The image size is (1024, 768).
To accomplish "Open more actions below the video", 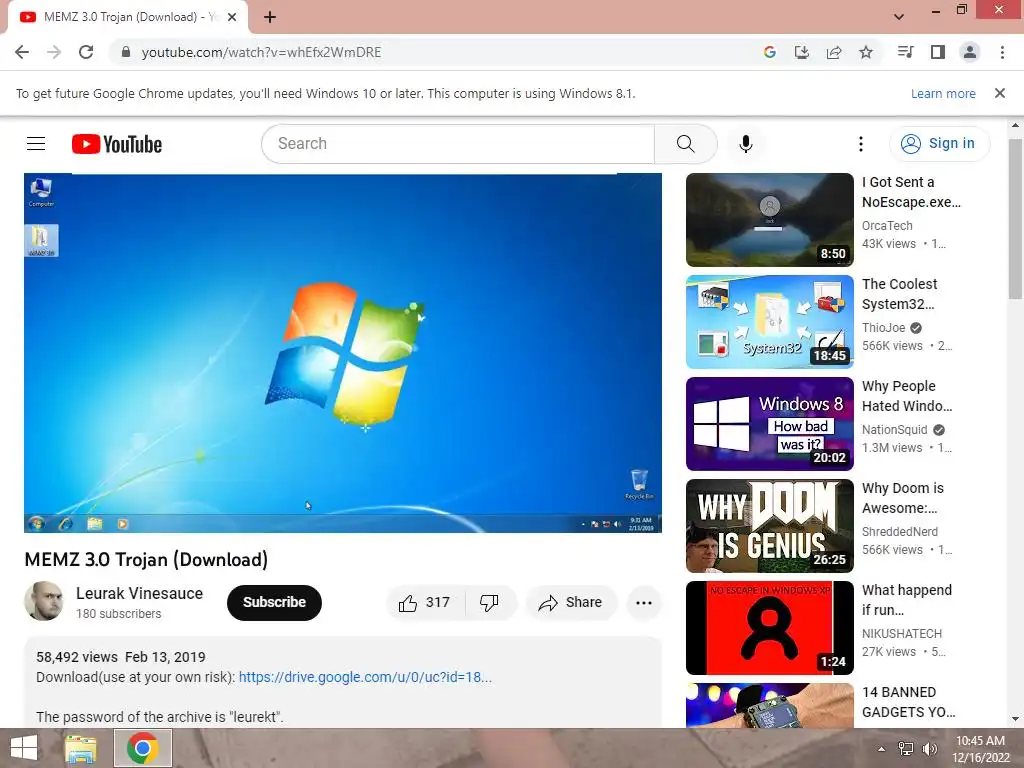I will (x=644, y=602).
